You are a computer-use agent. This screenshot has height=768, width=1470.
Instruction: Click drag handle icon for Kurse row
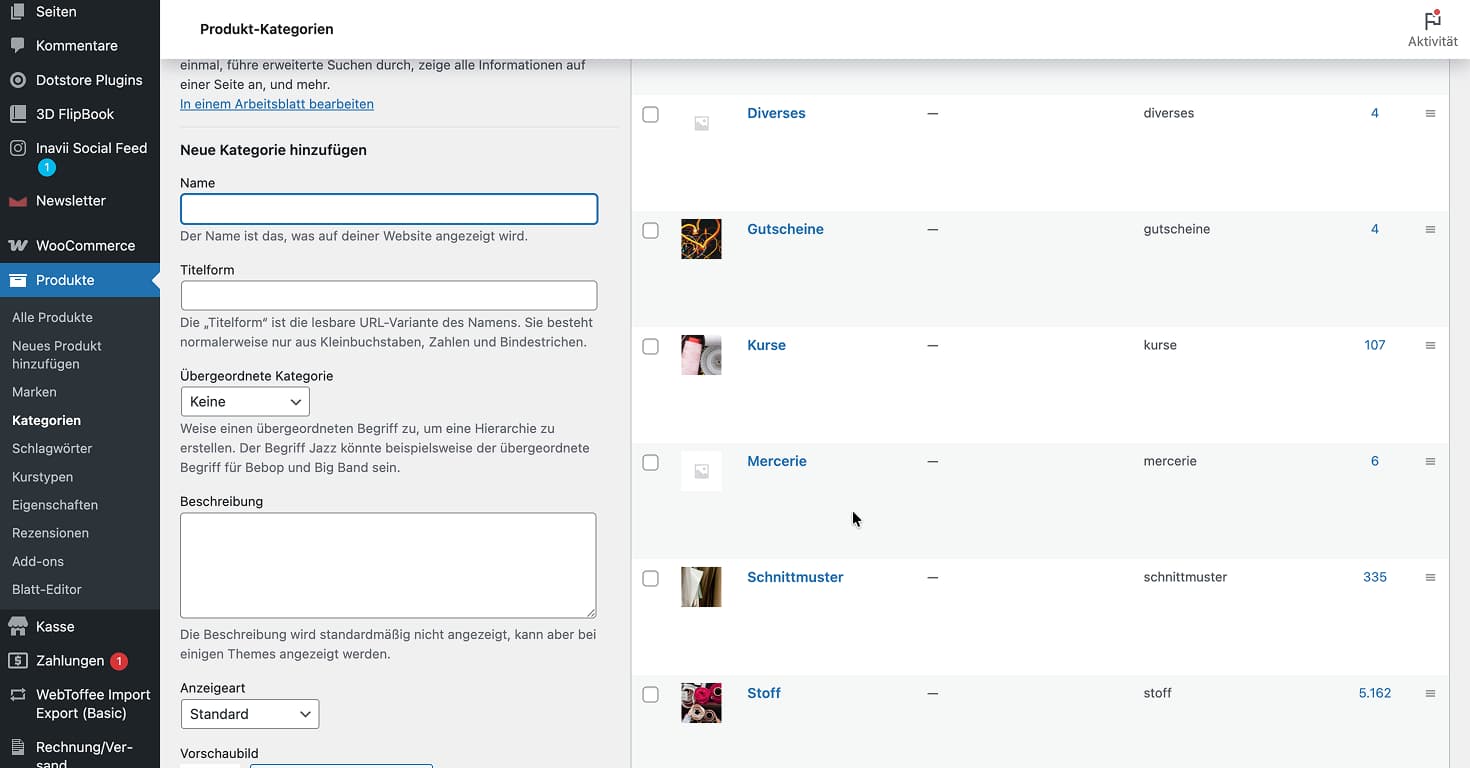tap(1430, 345)
